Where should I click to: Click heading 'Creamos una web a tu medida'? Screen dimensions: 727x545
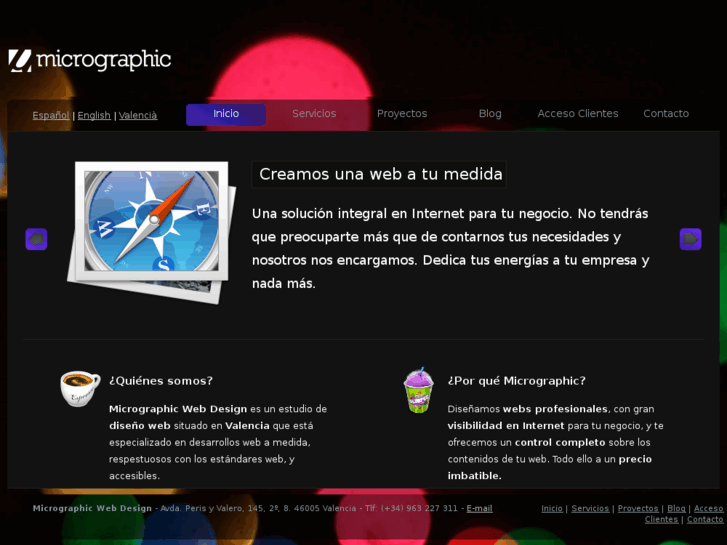click(381, 174)
